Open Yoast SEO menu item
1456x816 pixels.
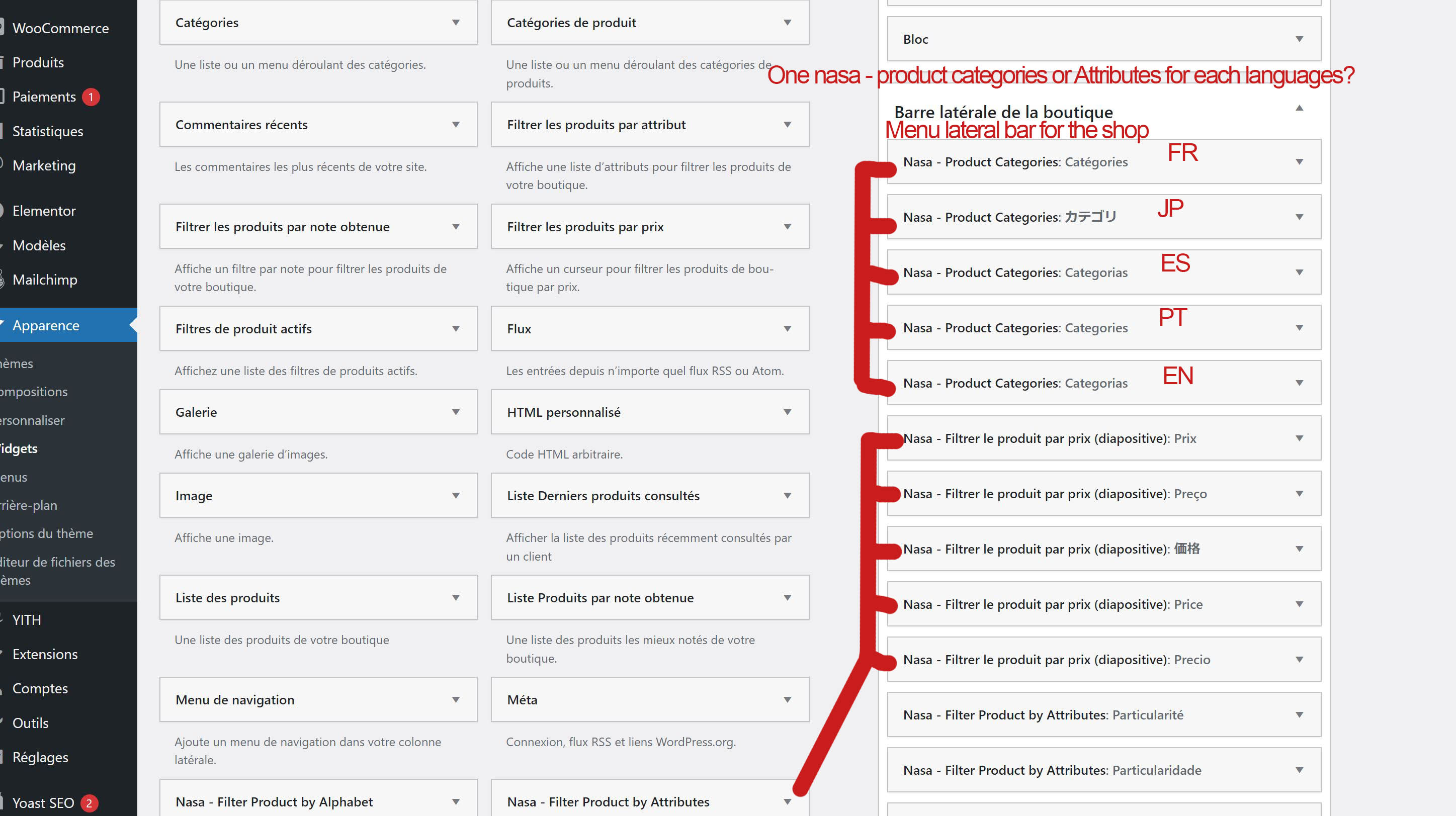43,802
